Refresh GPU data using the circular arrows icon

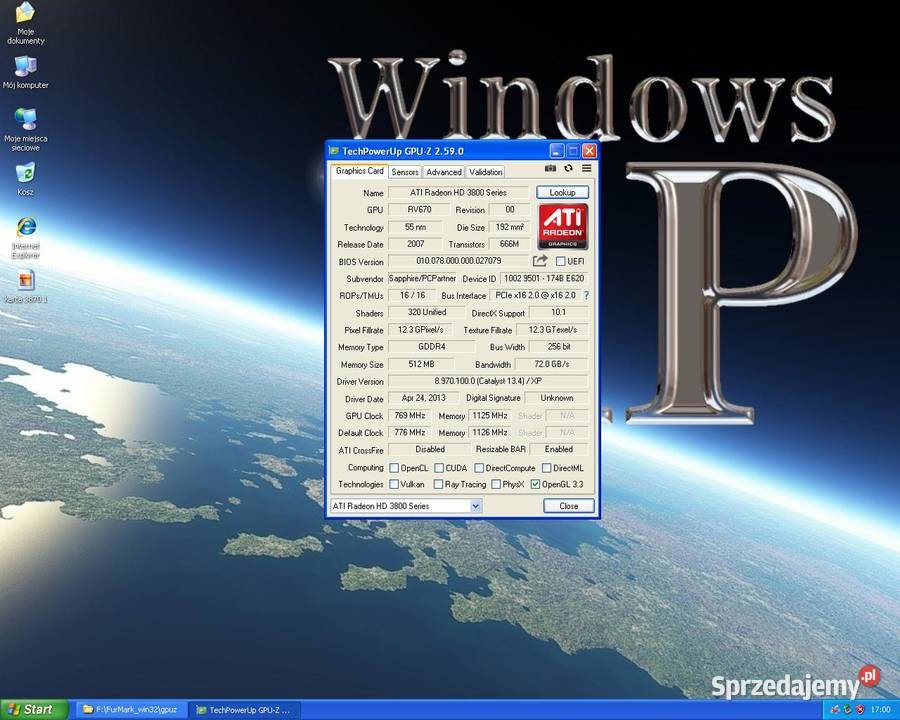pos(568,167)
